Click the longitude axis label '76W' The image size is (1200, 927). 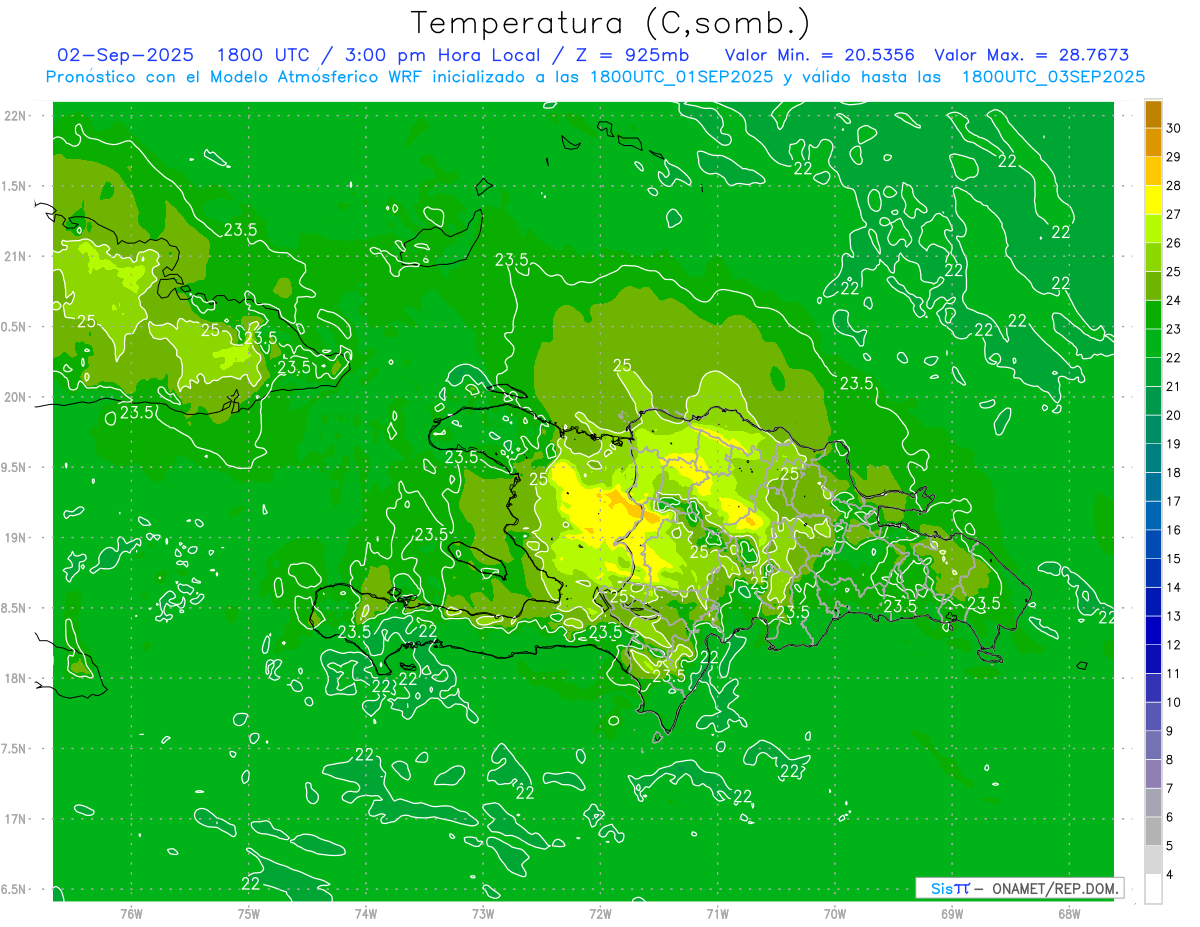tap(131, 914)
